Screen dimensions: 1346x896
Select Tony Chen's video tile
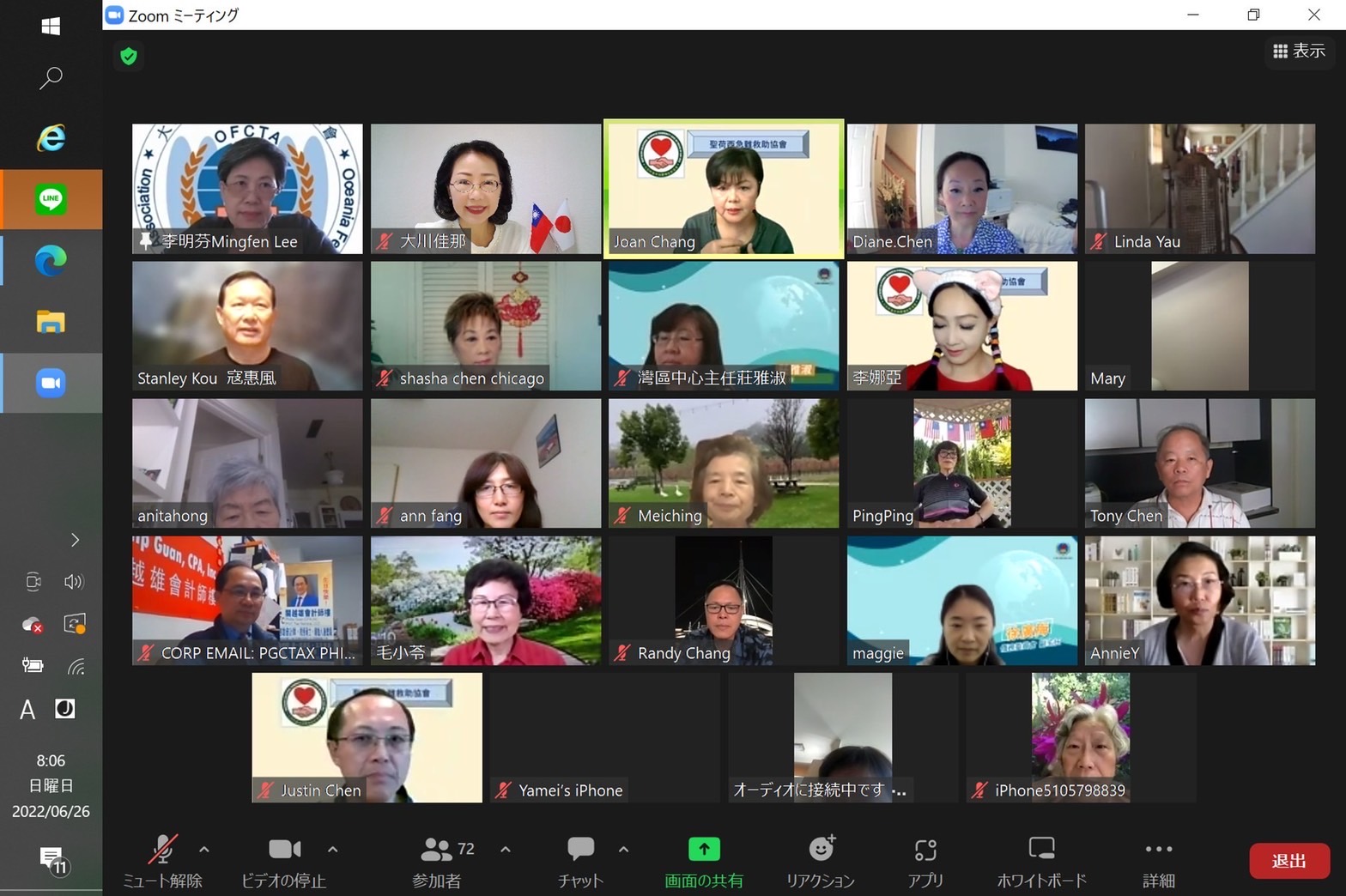pyautogui.click(x=1199, y=463)
